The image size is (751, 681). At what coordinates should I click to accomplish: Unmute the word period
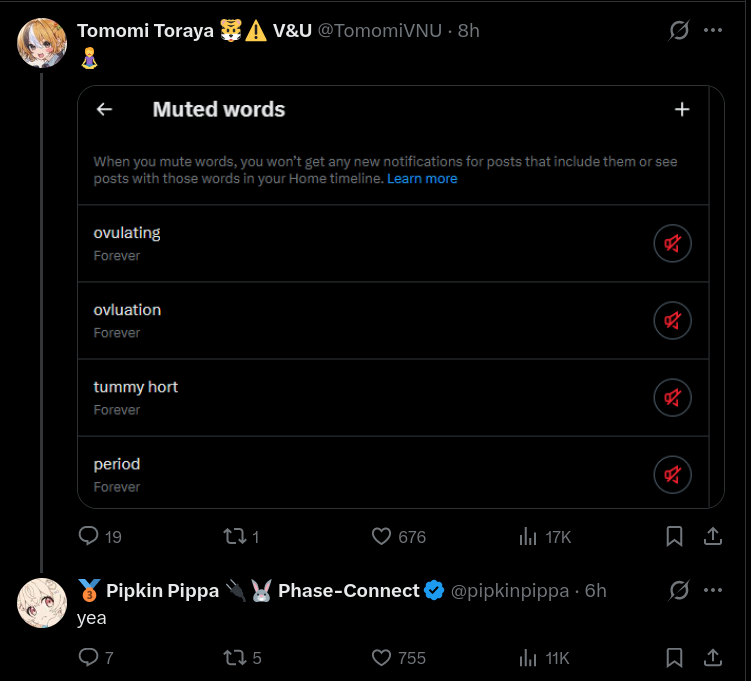pyautogui.click(x=672, y=475)
